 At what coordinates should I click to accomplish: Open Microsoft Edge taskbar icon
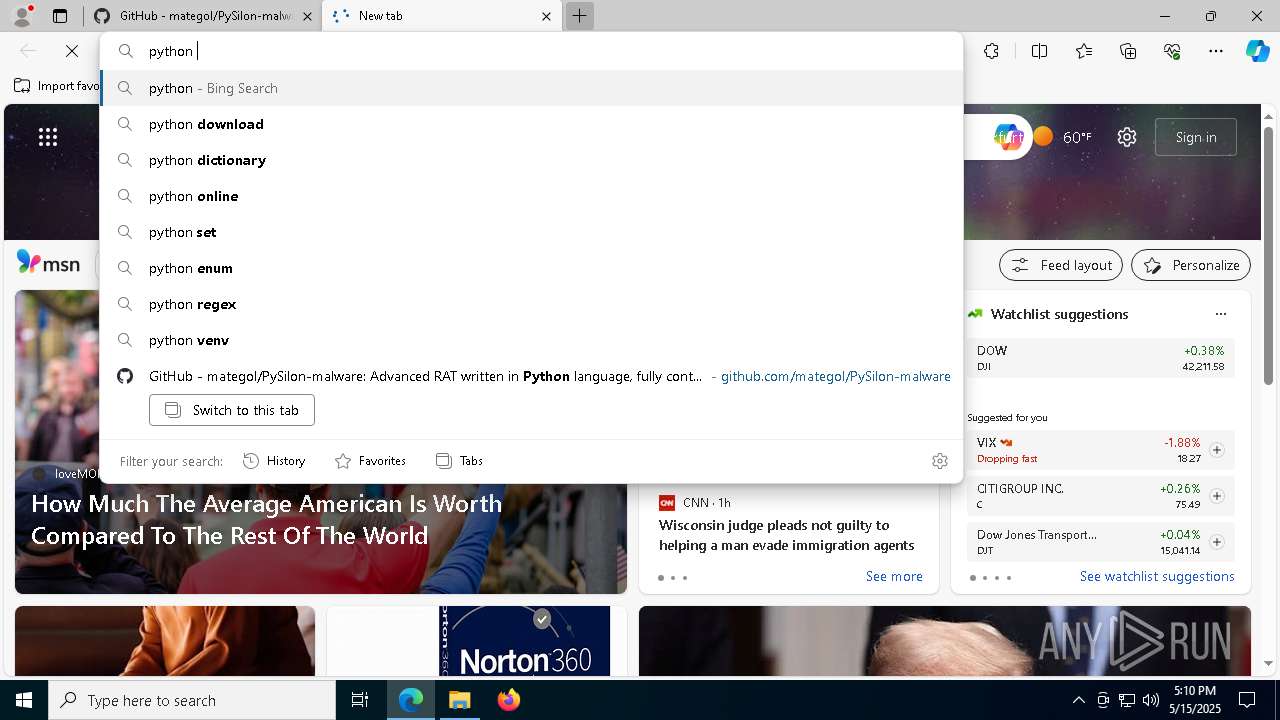[411, 700]
